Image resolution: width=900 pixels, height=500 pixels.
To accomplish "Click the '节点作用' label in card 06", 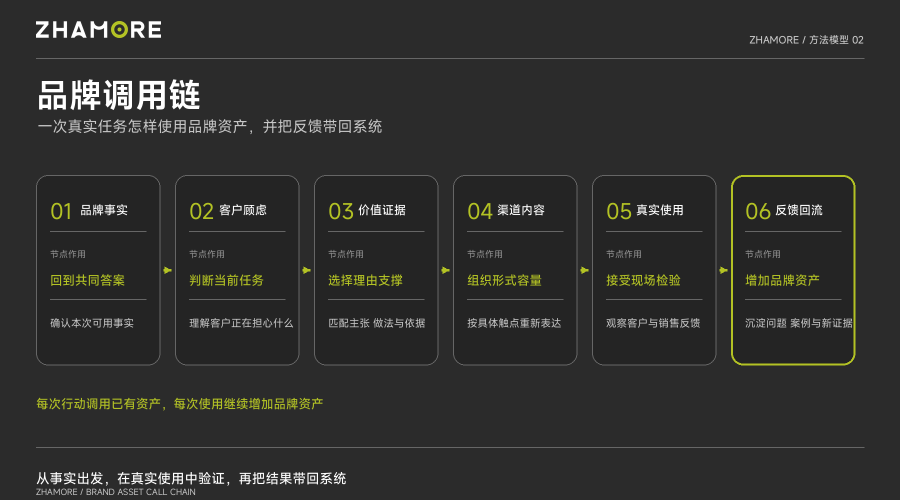I will point(762,254).
